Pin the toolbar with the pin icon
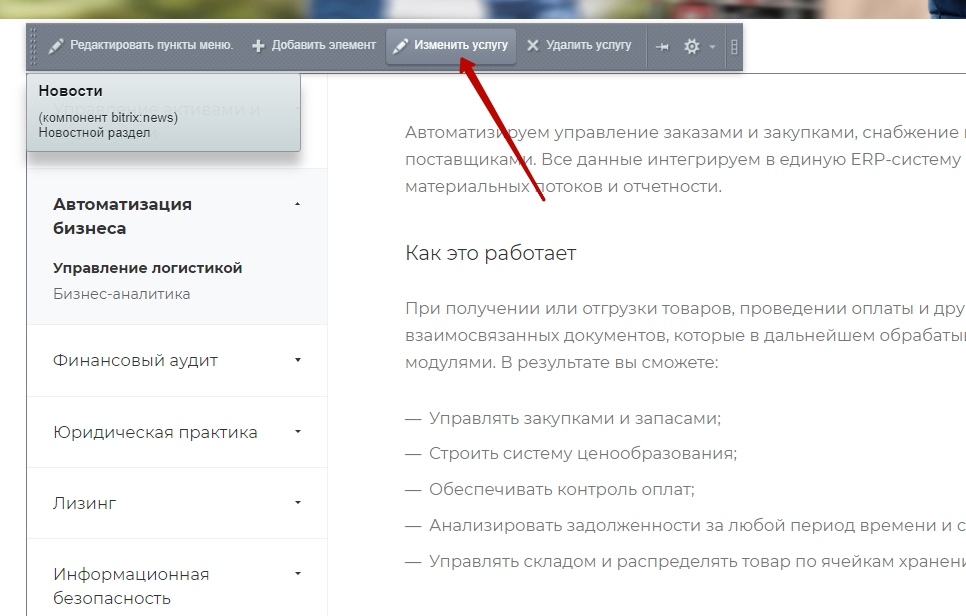 coord(662,46)
